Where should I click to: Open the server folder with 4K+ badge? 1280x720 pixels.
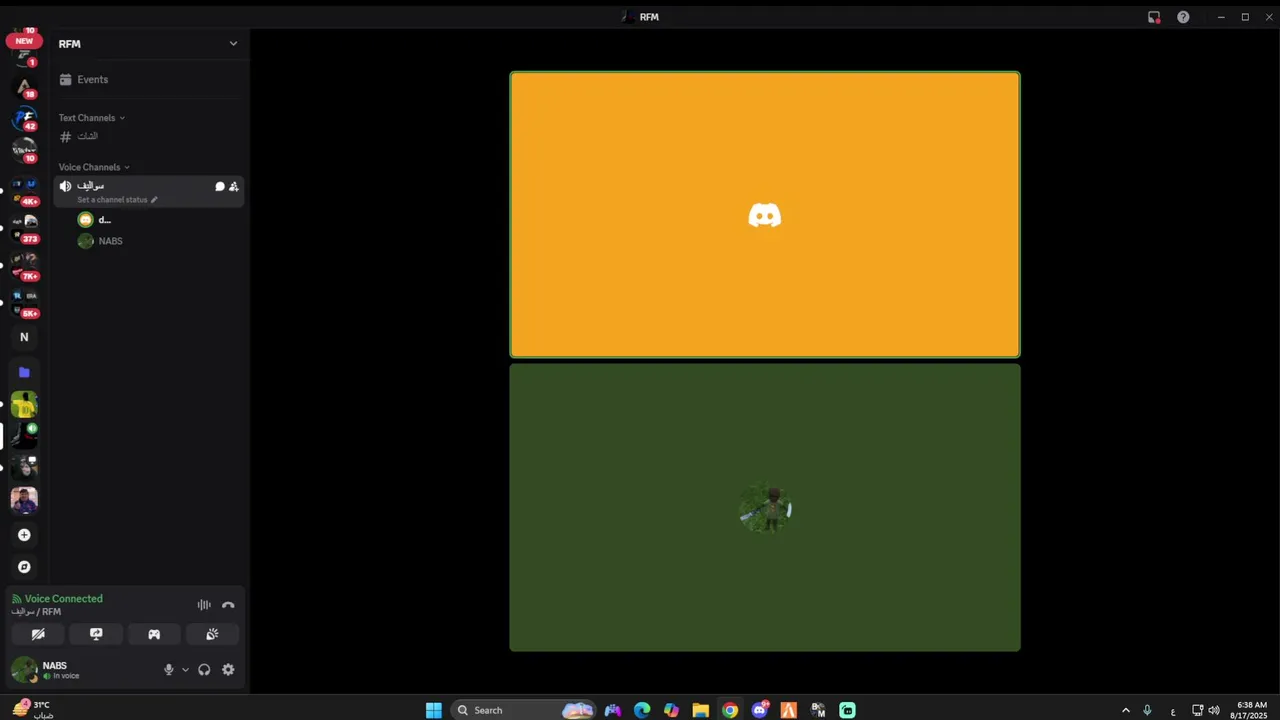[24, 191]
